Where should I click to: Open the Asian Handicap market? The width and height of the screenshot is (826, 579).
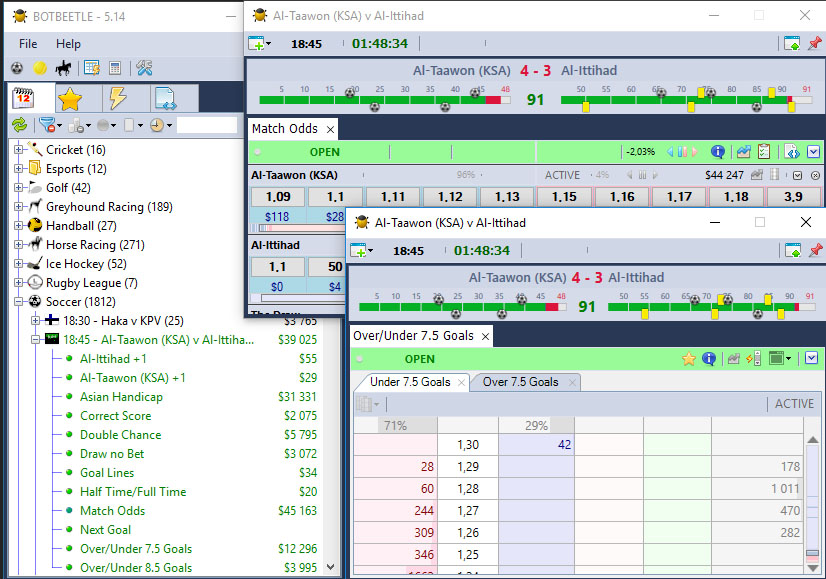(x=121, y=397)
